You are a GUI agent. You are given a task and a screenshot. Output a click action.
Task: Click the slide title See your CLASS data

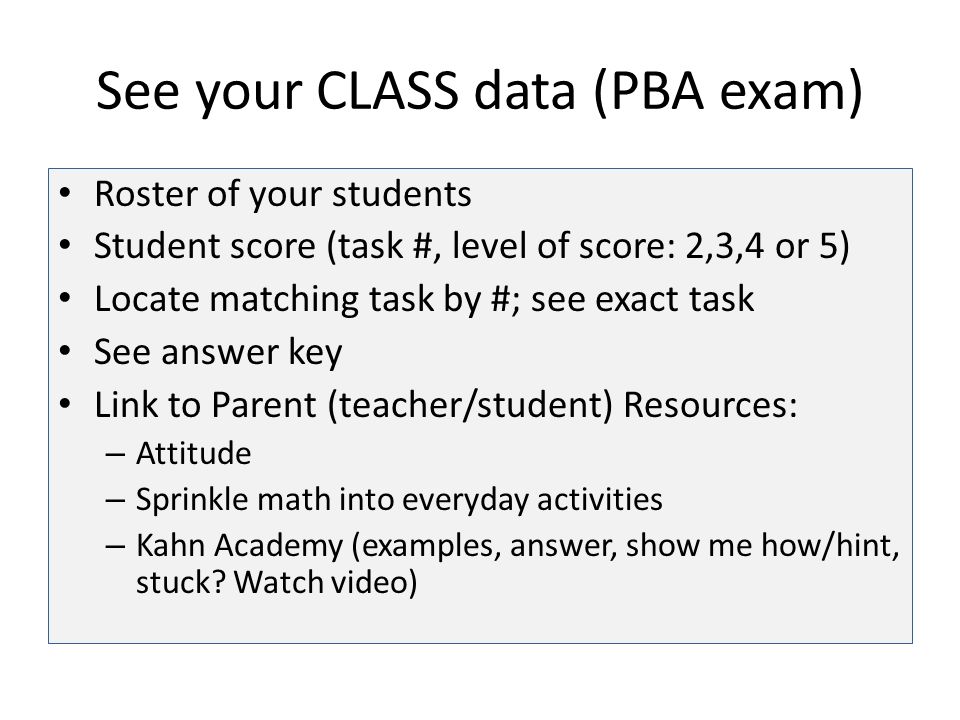[x=479, y=91]
